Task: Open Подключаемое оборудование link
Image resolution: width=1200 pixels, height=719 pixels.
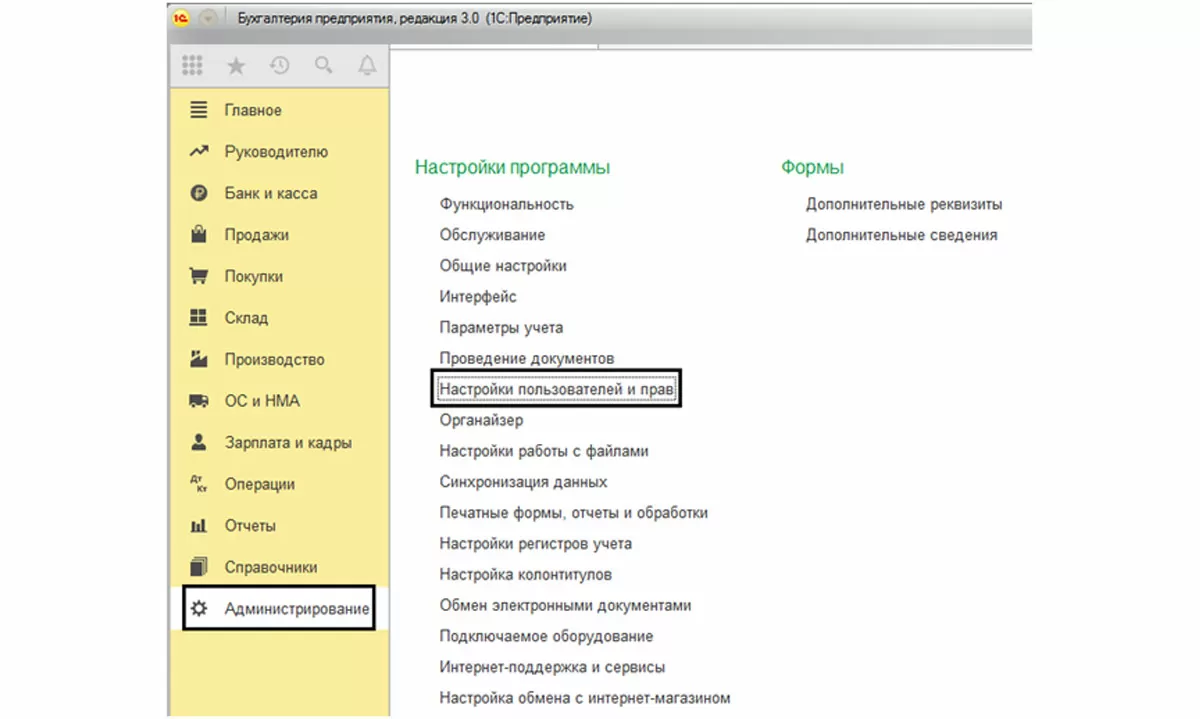Action: 546,636
